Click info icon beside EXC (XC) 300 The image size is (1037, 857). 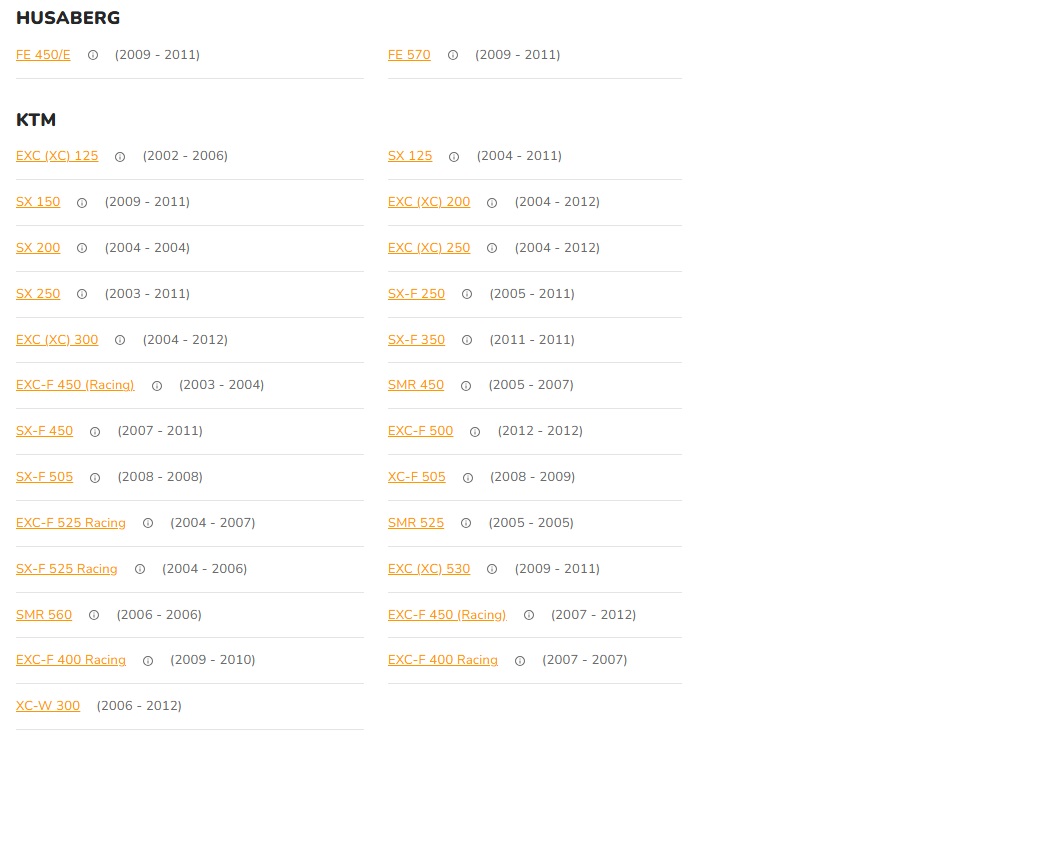(x=120, y=340)
